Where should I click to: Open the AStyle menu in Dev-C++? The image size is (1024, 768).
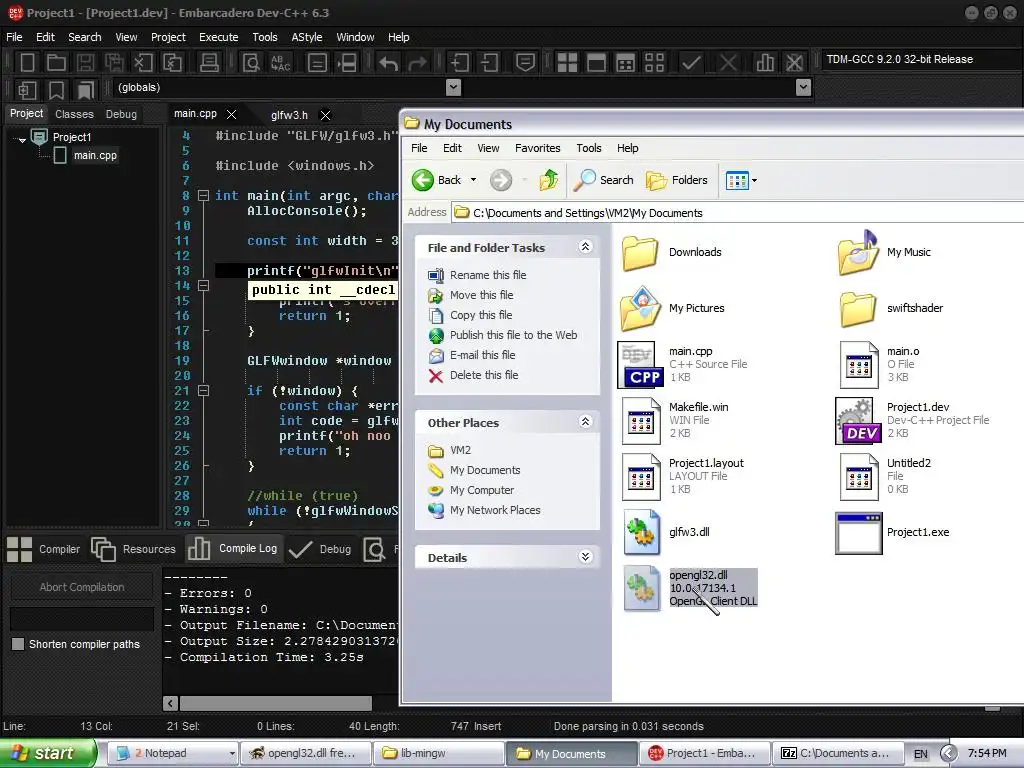pos(306,37)
